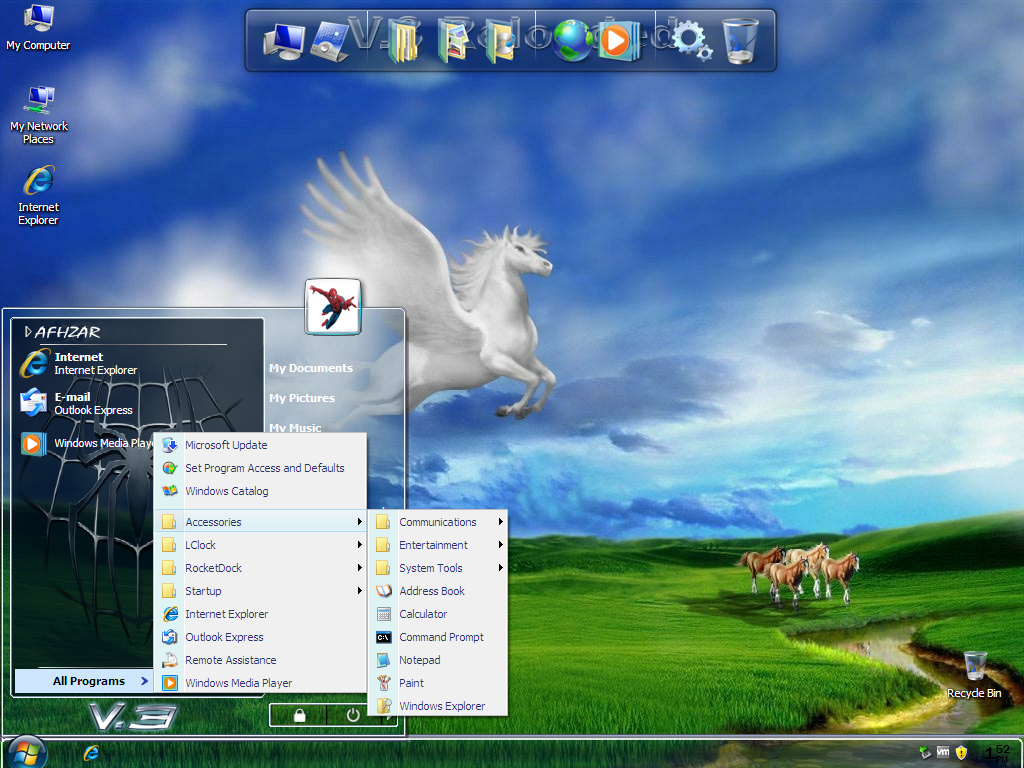Screen dimensions: 1024x768
Task: Open Microsoft Update from programs list
Action: pyautogui.click(x=260, y=445)
